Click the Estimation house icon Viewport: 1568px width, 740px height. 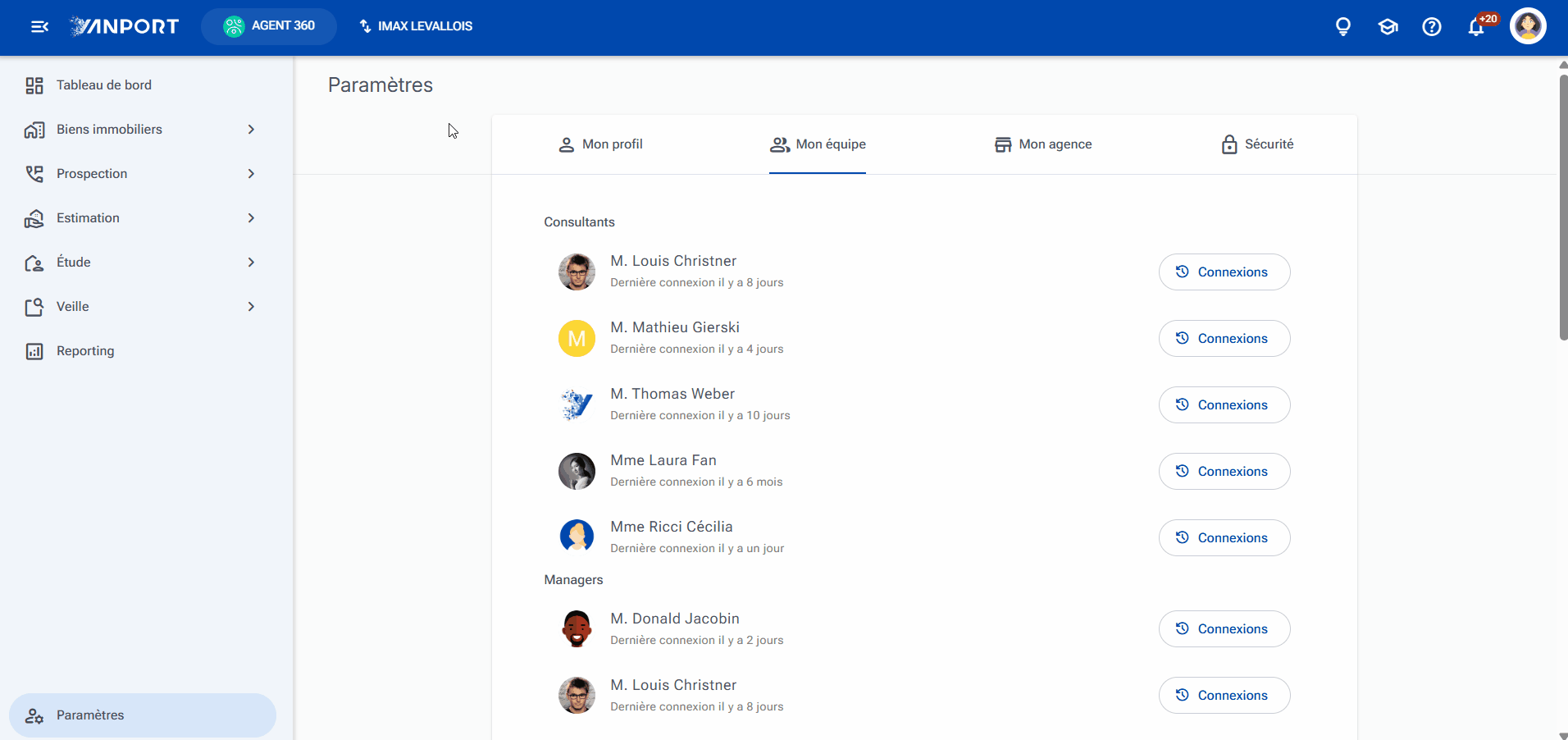(34, 218)
